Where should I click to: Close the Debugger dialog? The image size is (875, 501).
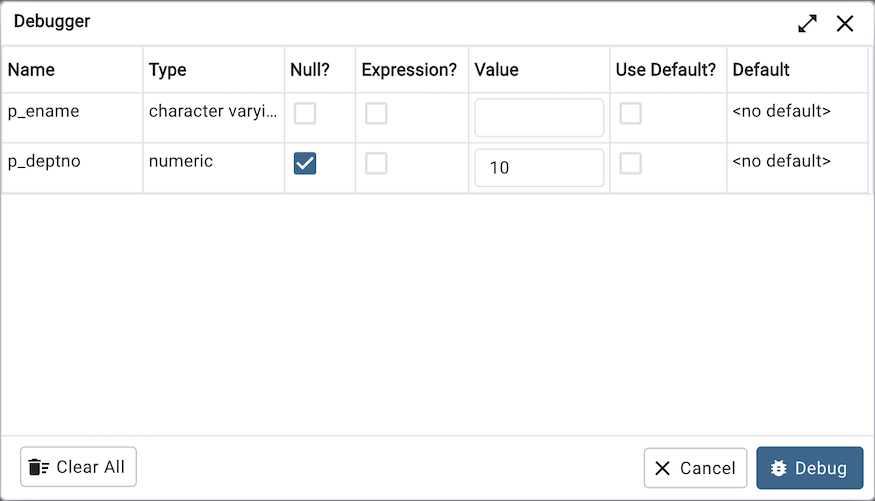[x=845, y=23]
